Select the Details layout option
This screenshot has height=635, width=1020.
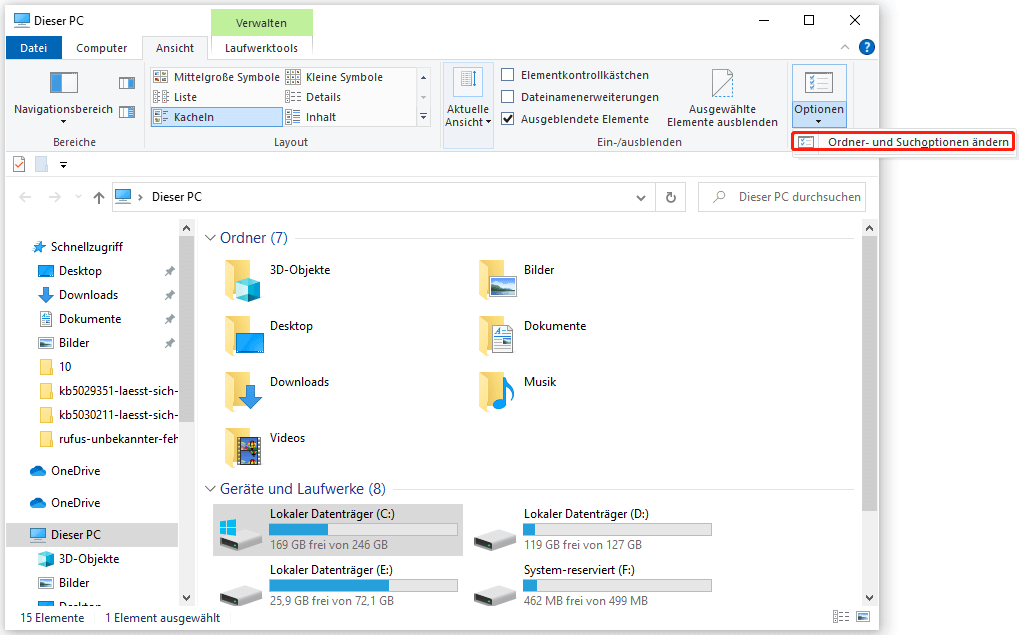pyautogui.click(x=323, y=97)
